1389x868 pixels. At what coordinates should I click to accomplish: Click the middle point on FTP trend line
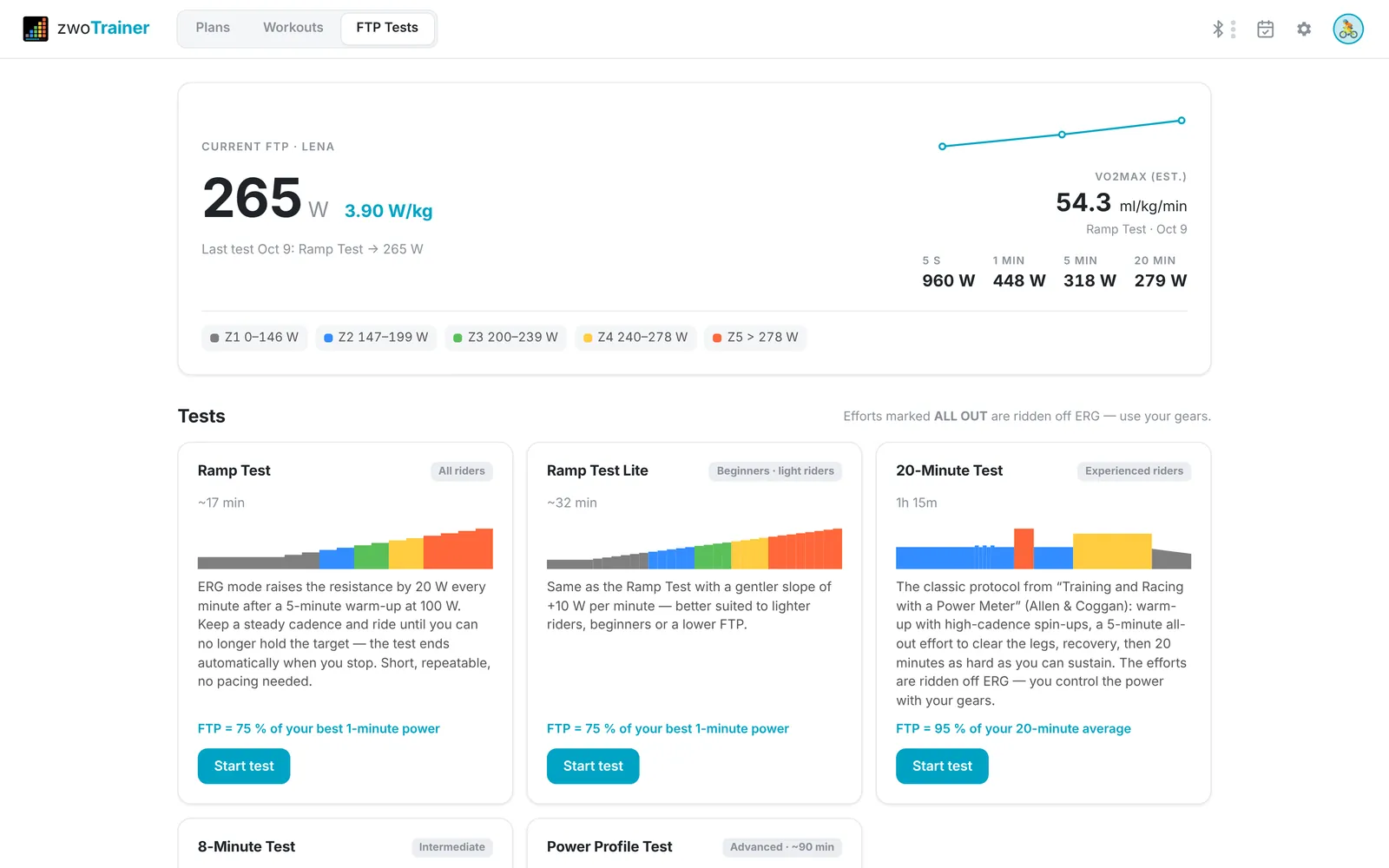click(1062, 135)
